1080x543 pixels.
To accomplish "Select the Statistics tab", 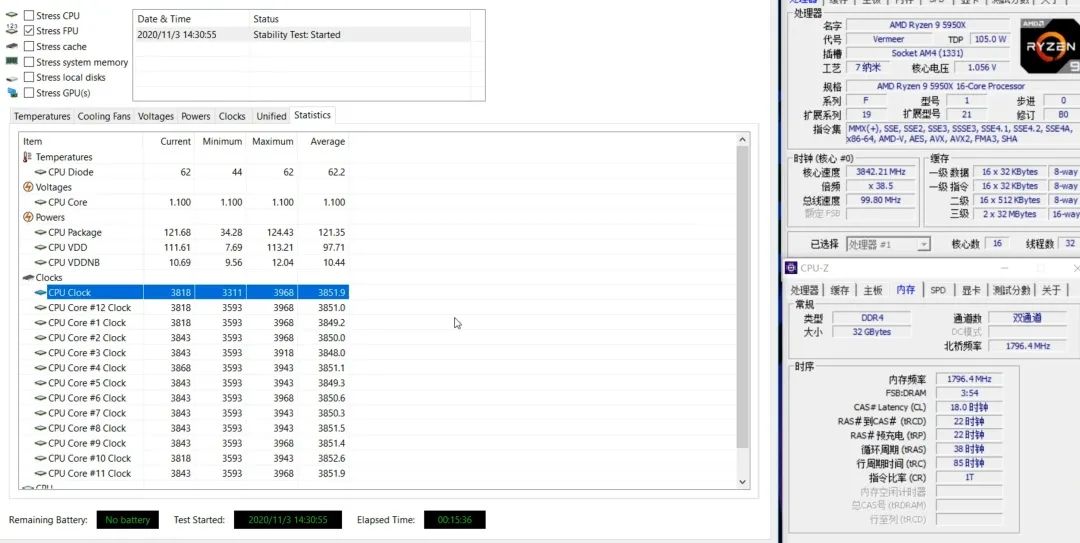I will tap(312, 115).
